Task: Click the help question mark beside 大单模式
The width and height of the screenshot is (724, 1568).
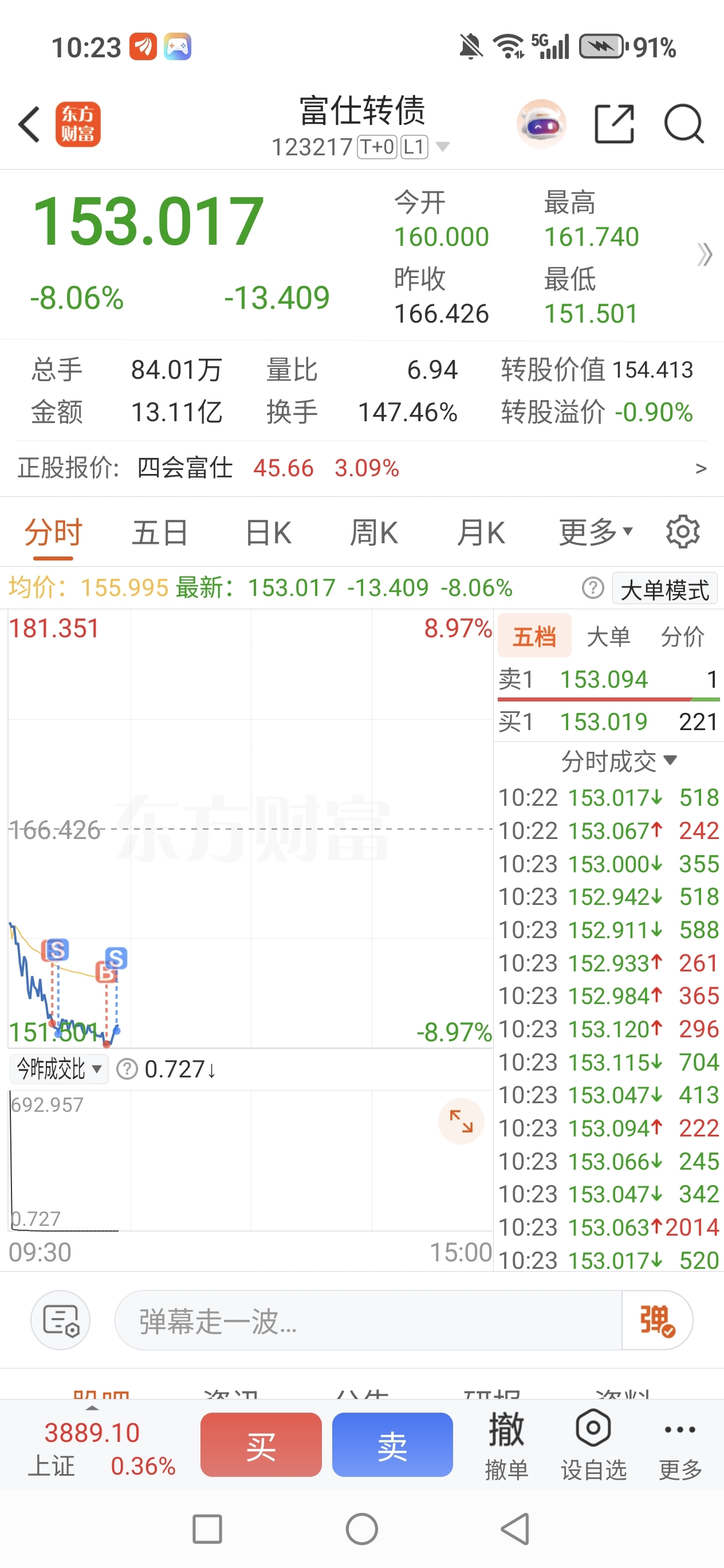Action: pyautogui.click(x=593, y=588)
